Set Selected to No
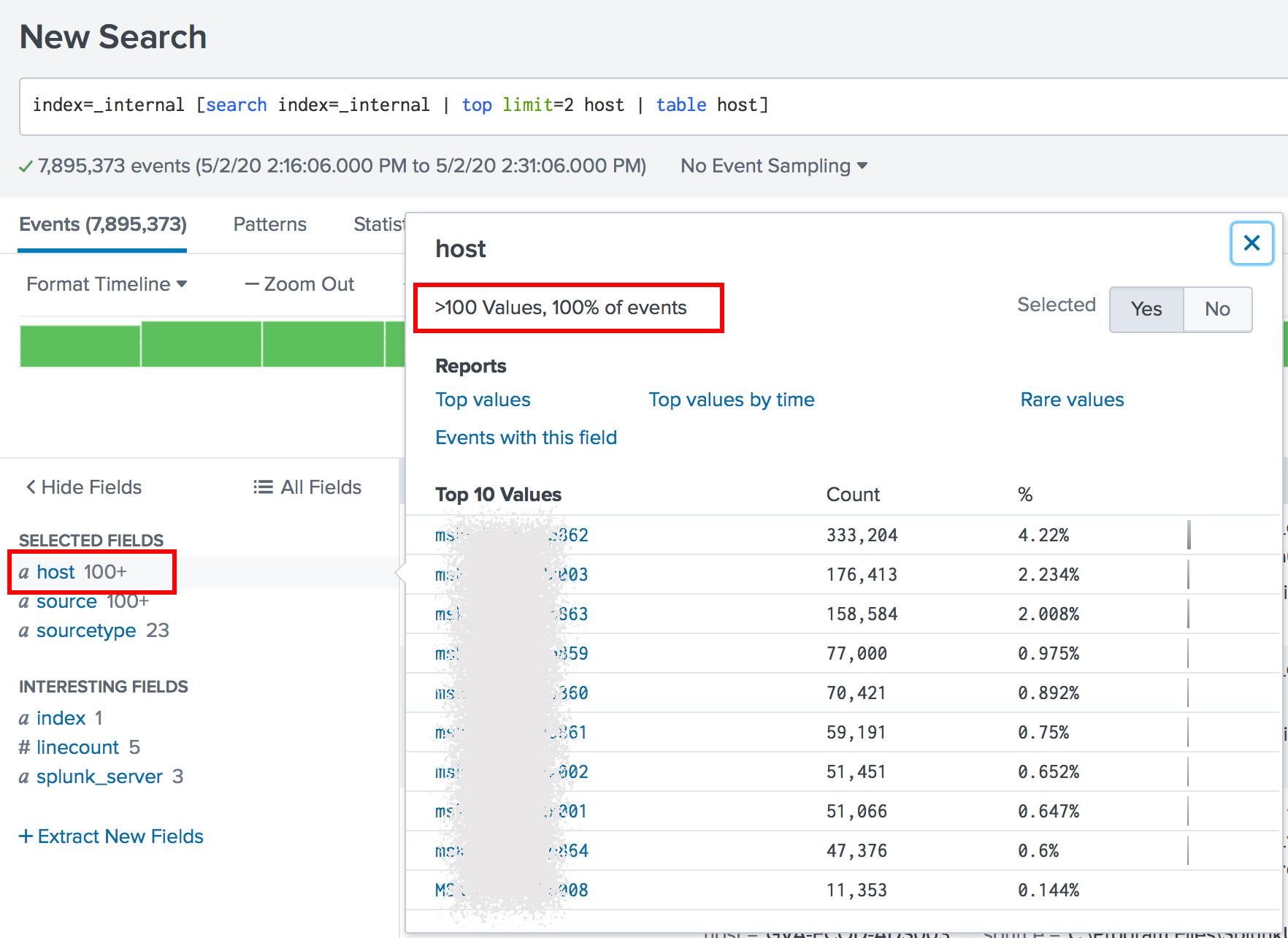This screenshot has height=938, width=1288. (x=1217, y=309)
